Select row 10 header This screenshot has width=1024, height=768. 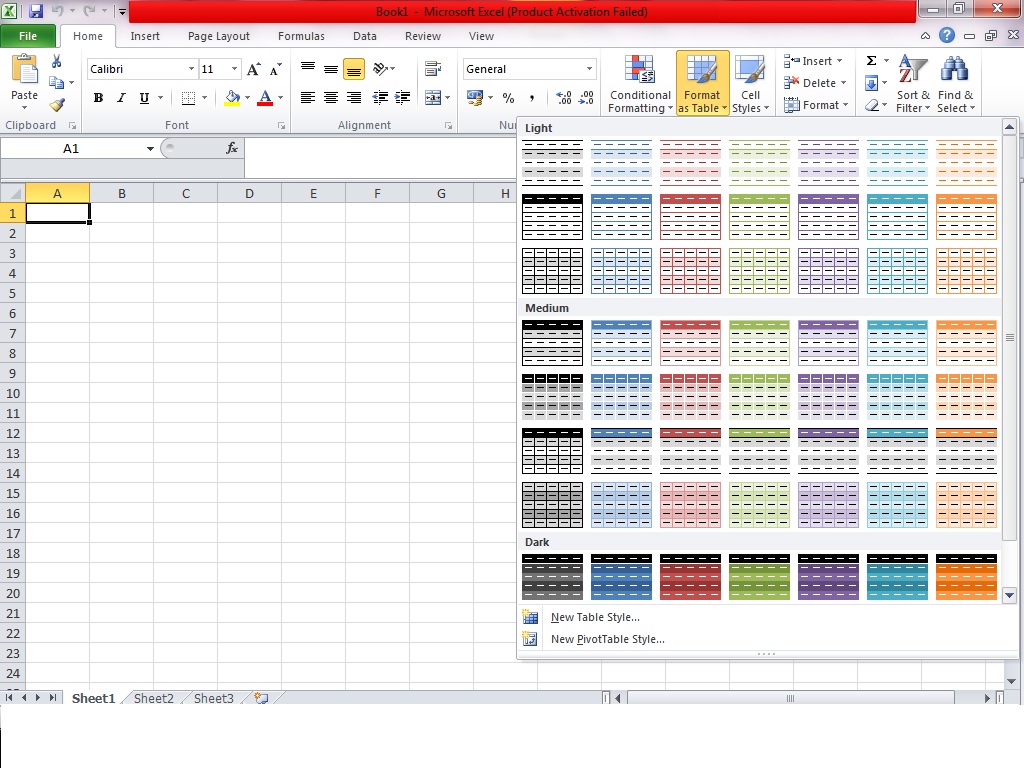click(12, 393)
